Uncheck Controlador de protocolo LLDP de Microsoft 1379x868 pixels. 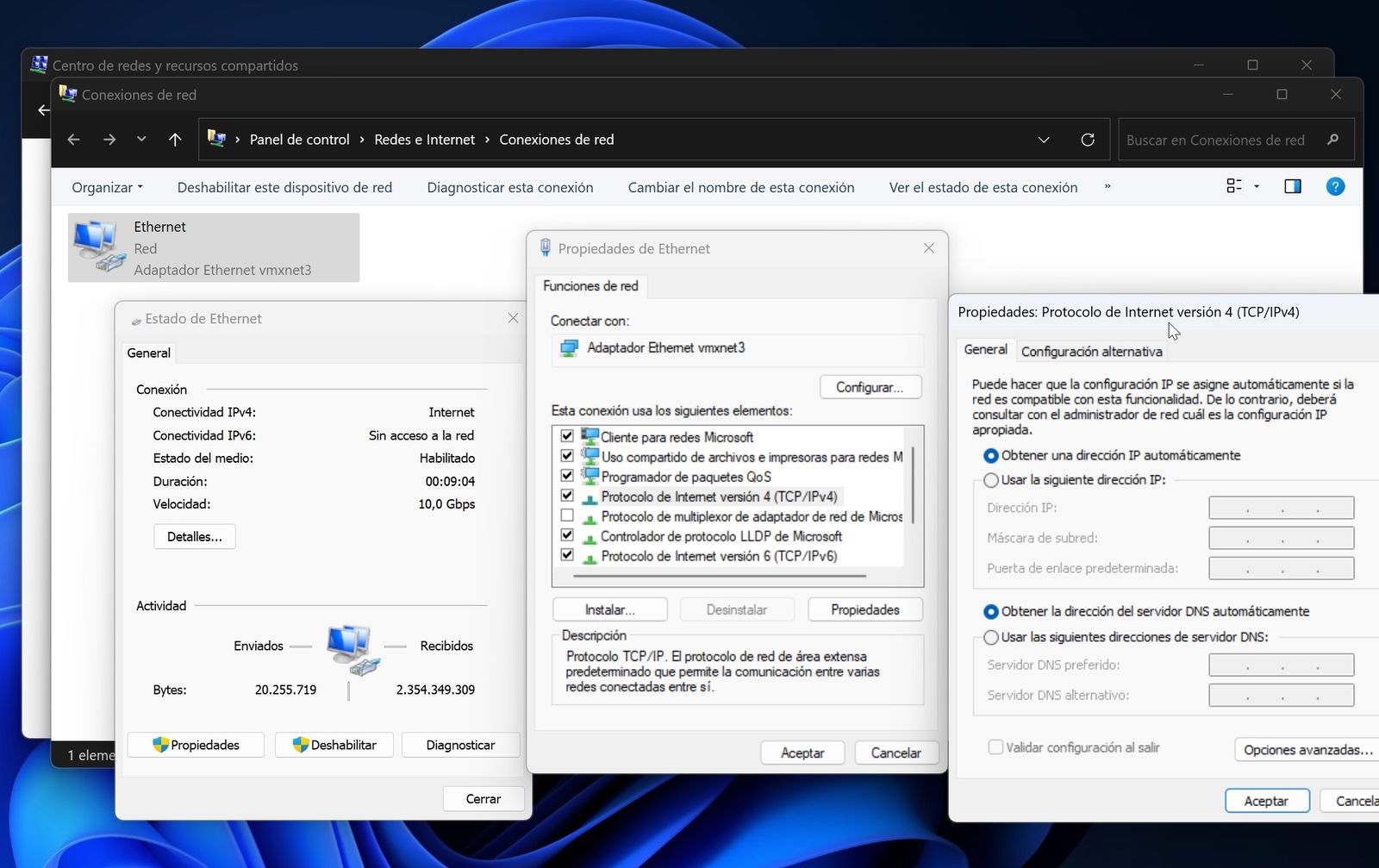[x=567, y=535]
